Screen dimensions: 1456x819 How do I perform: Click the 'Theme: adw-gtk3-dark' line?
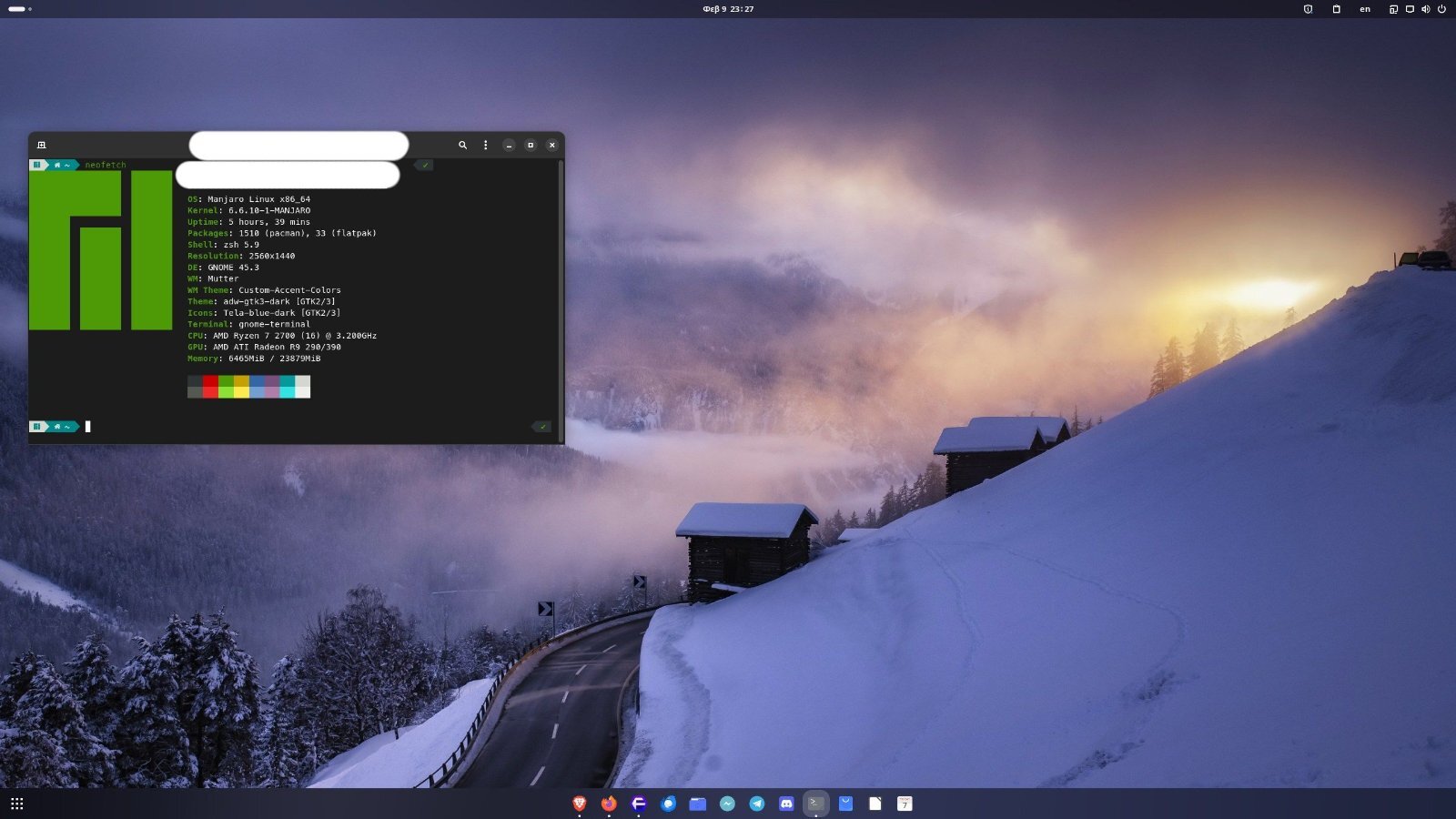[261, 301]
